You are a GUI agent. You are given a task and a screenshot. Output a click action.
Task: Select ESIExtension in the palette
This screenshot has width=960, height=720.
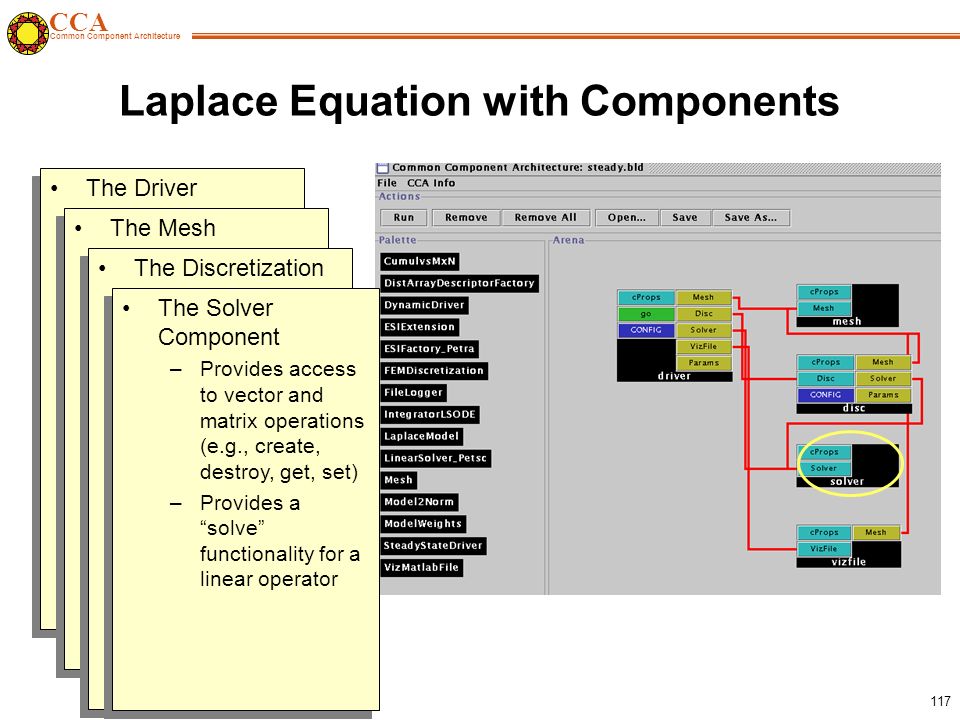tap(419, 327)
